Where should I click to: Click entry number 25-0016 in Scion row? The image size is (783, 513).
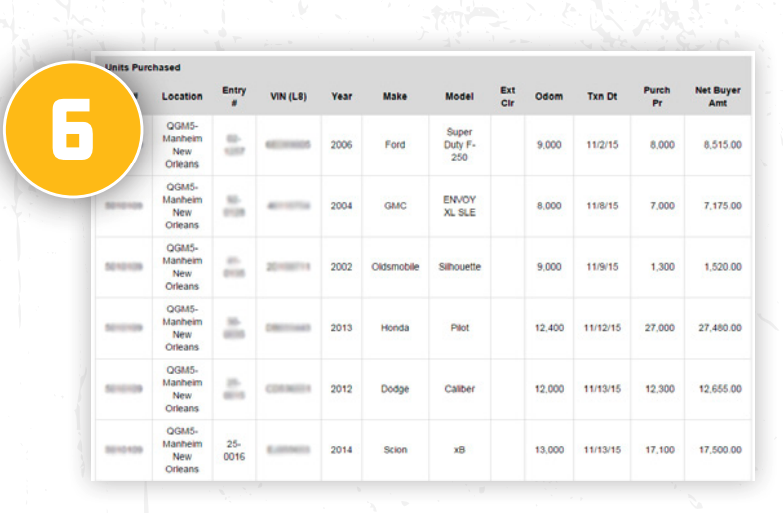tap(234, 450)
